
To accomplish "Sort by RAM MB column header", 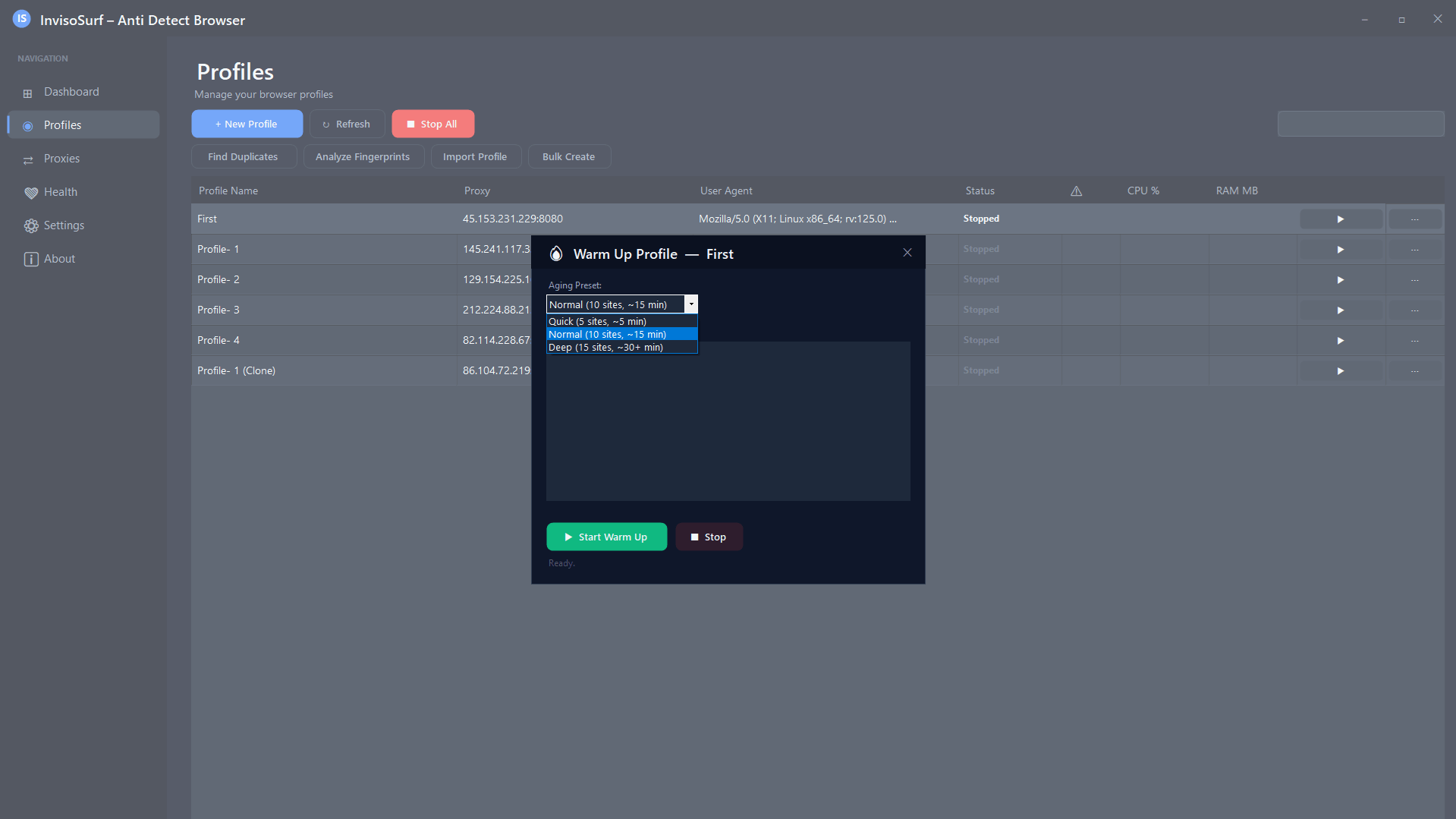I will click(x=1237, y=191).
